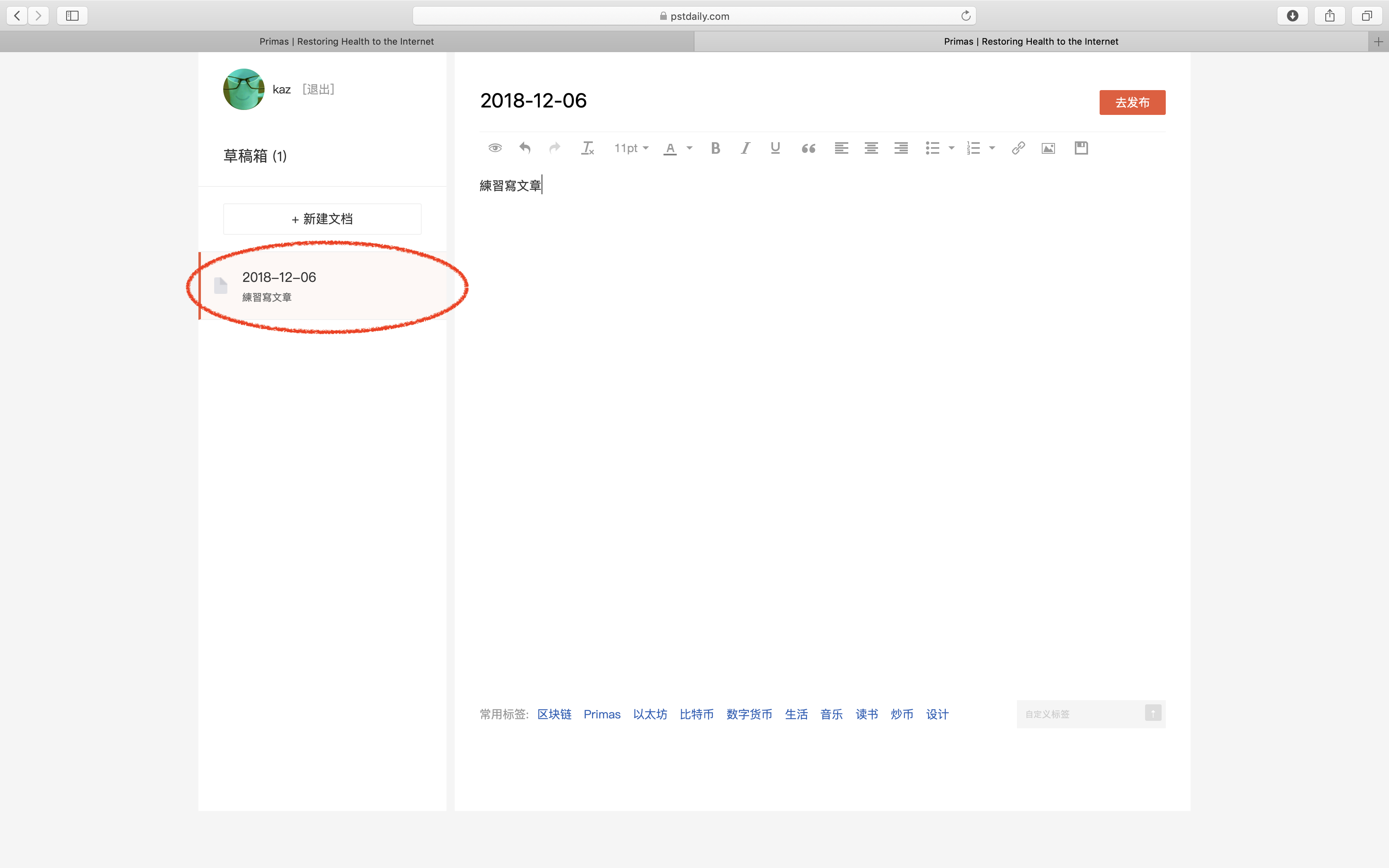This screenshot has height=868, width=1389.
Task: Click the insert link icon
Action: 1018,148
